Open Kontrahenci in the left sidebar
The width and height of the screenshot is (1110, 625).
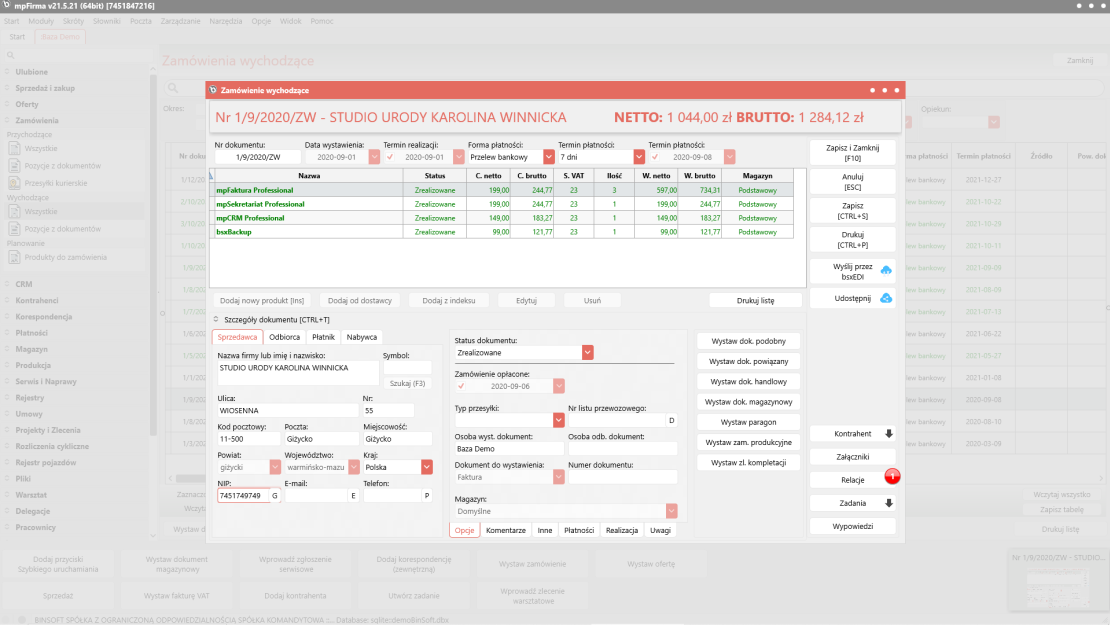tap(37, 301)
